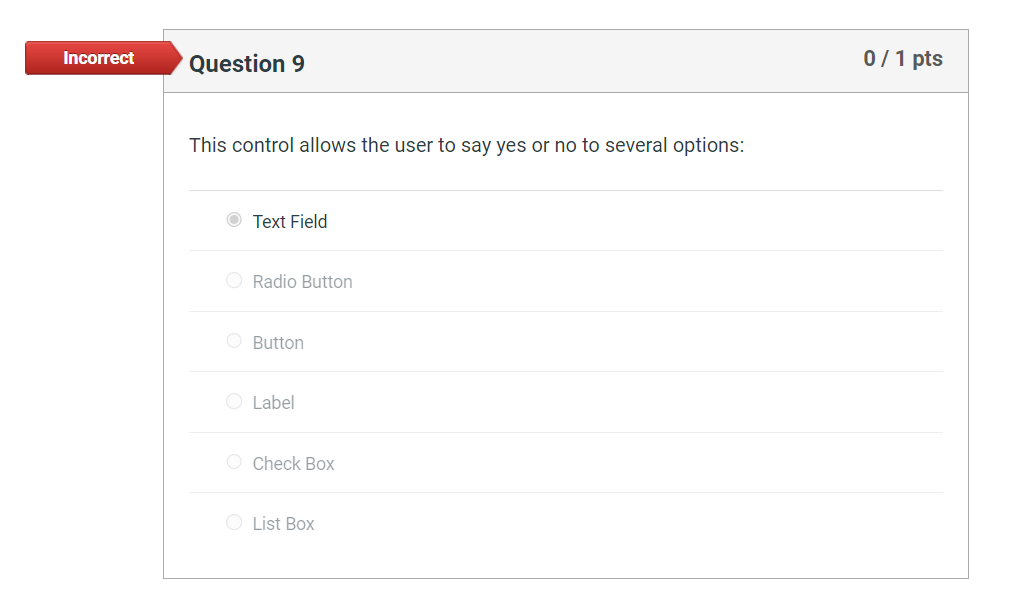The width and height of the screenshot is (1028, 616).
Task: Select the Check Box radio option
Action: [x=234, y=462]
